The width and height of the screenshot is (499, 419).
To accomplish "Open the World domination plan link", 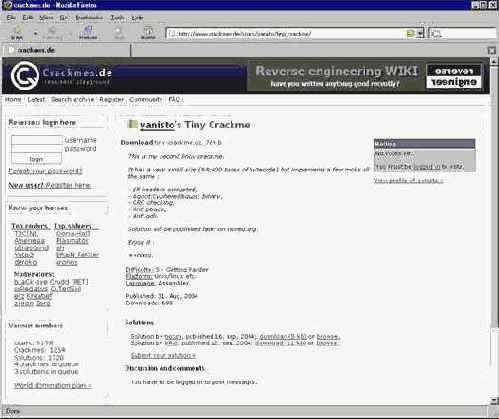I will 53,385.
